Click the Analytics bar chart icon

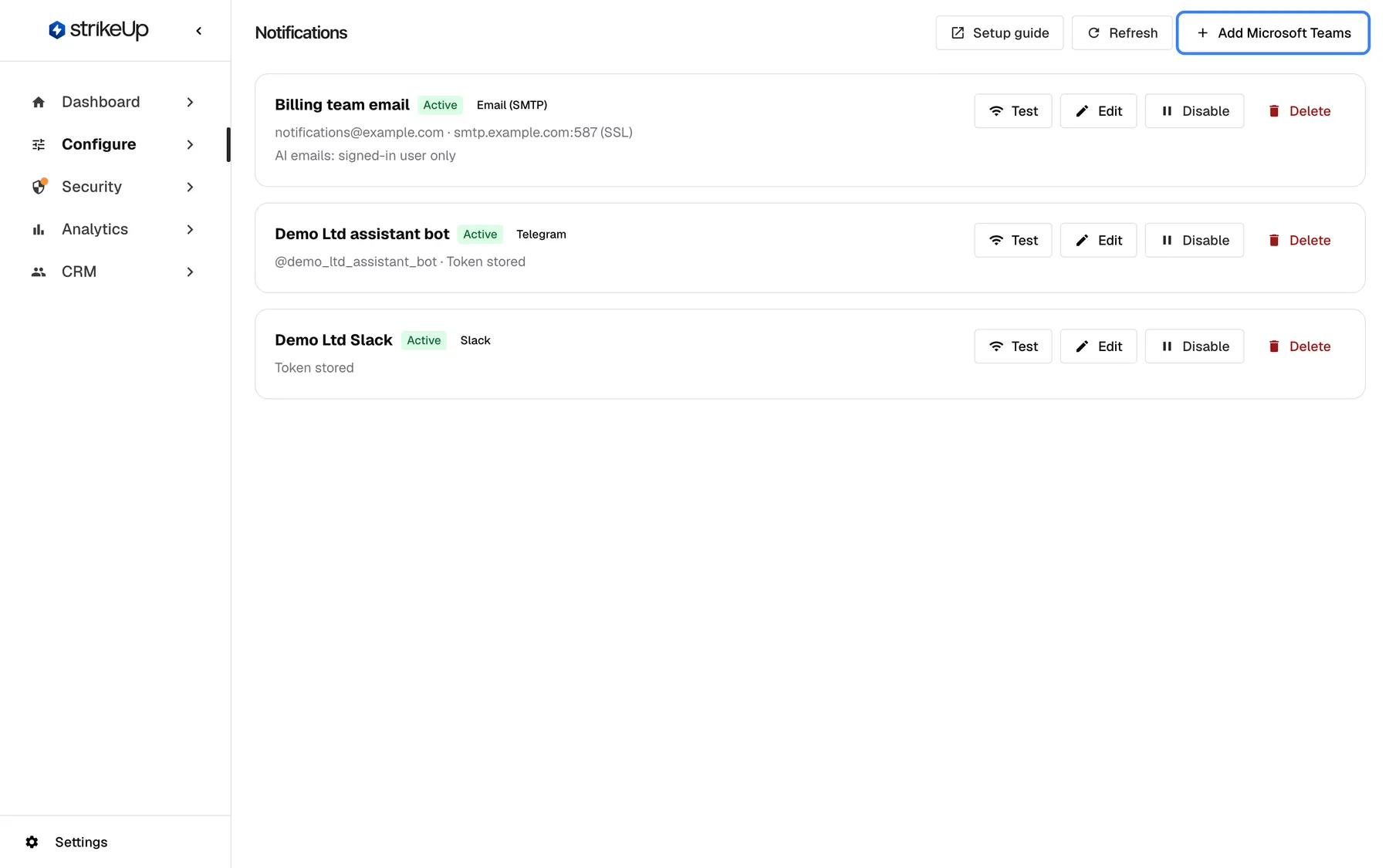click(x=39, y=229)
